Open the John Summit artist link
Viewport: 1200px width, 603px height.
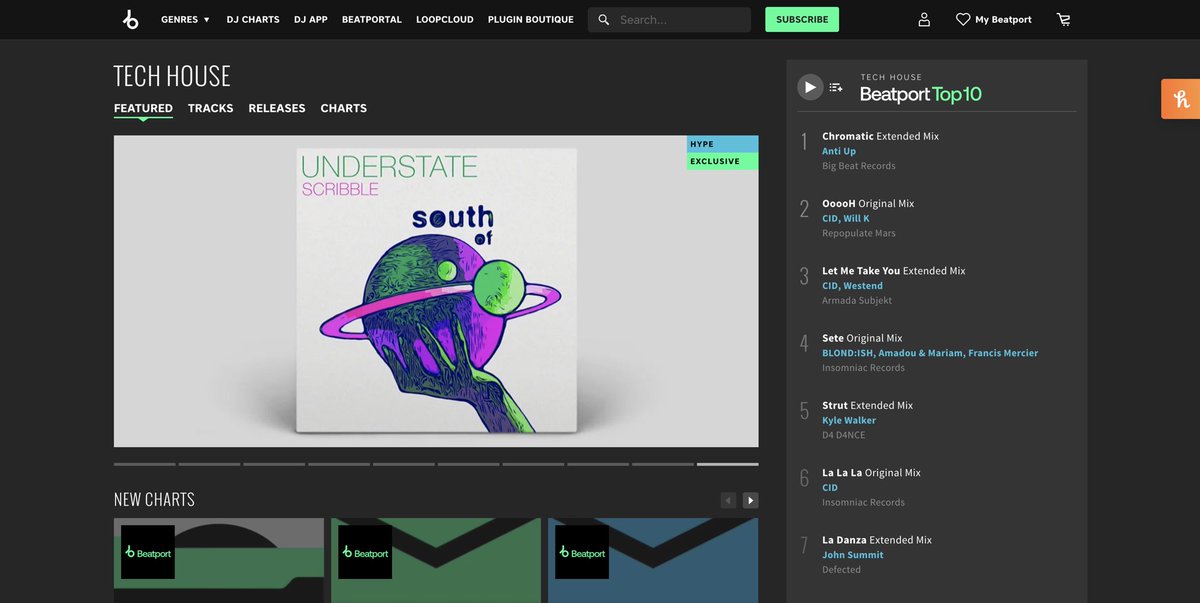coord(852,555)
